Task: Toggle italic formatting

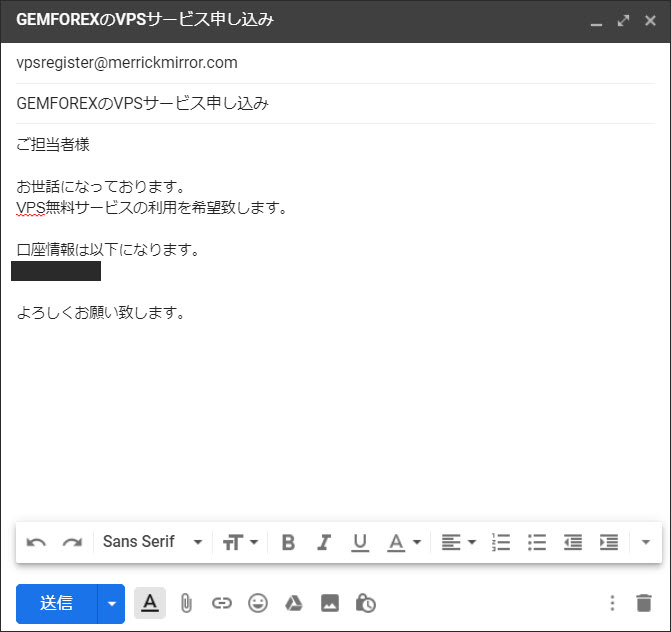Action: pos(324,543)
